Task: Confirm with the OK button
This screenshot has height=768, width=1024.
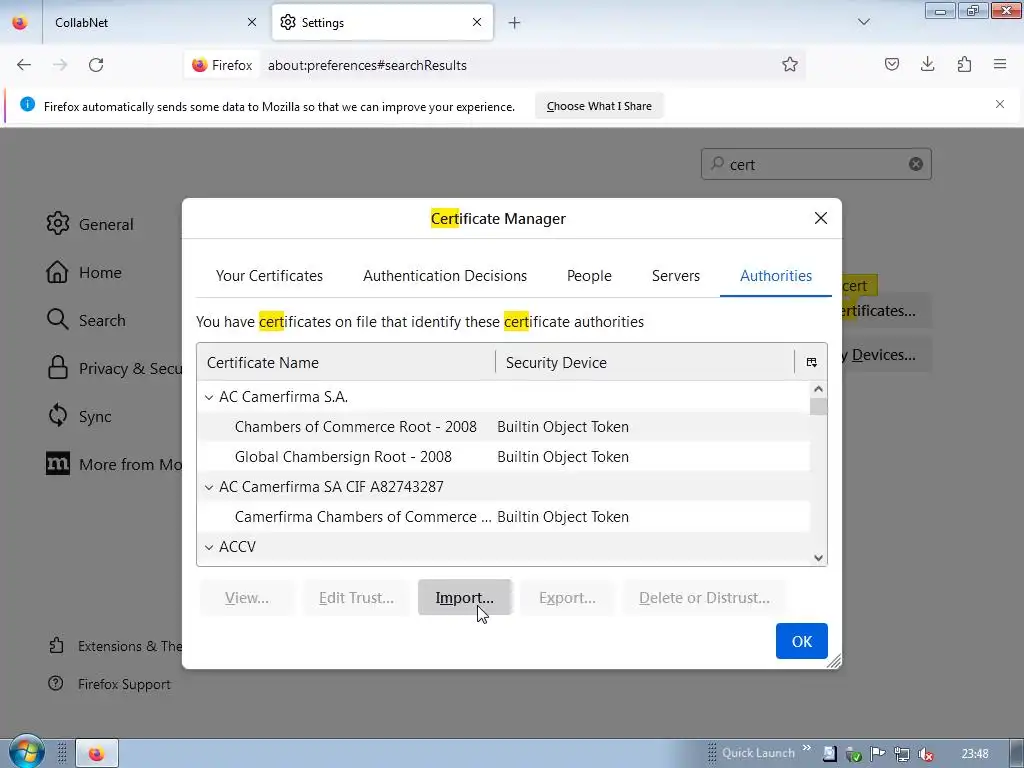Action: [801, 641]
